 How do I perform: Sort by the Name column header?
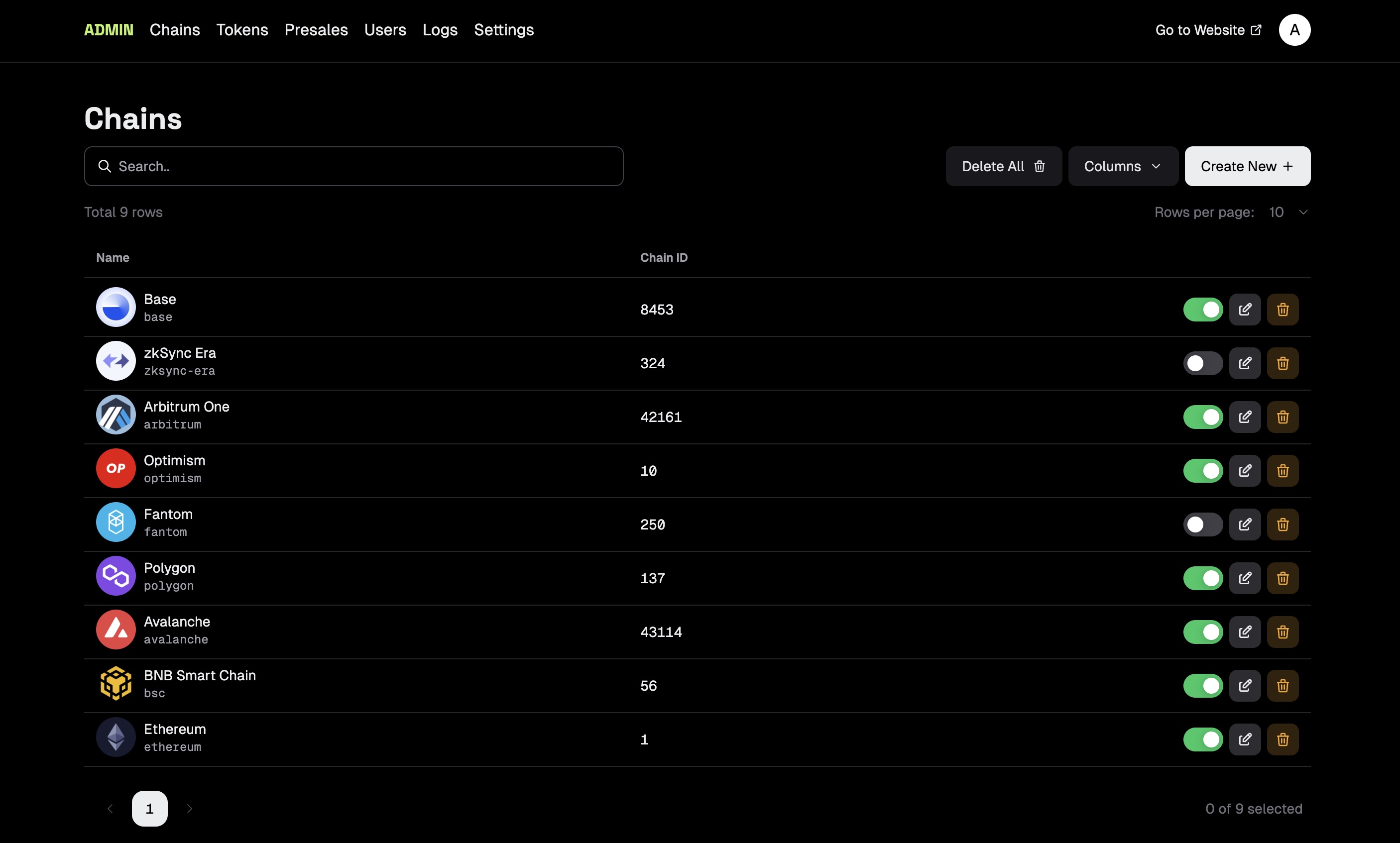tap(113, 257)
